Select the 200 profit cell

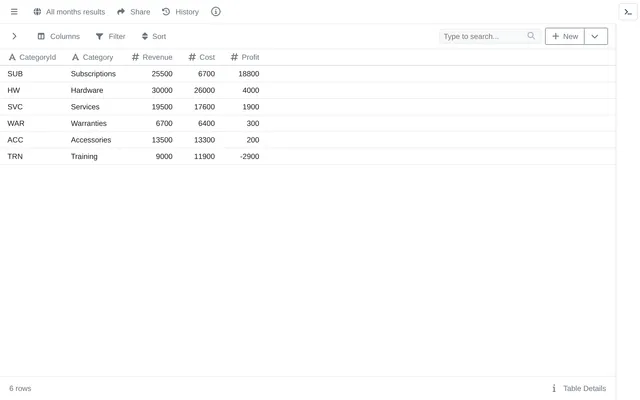coord(253,140)
